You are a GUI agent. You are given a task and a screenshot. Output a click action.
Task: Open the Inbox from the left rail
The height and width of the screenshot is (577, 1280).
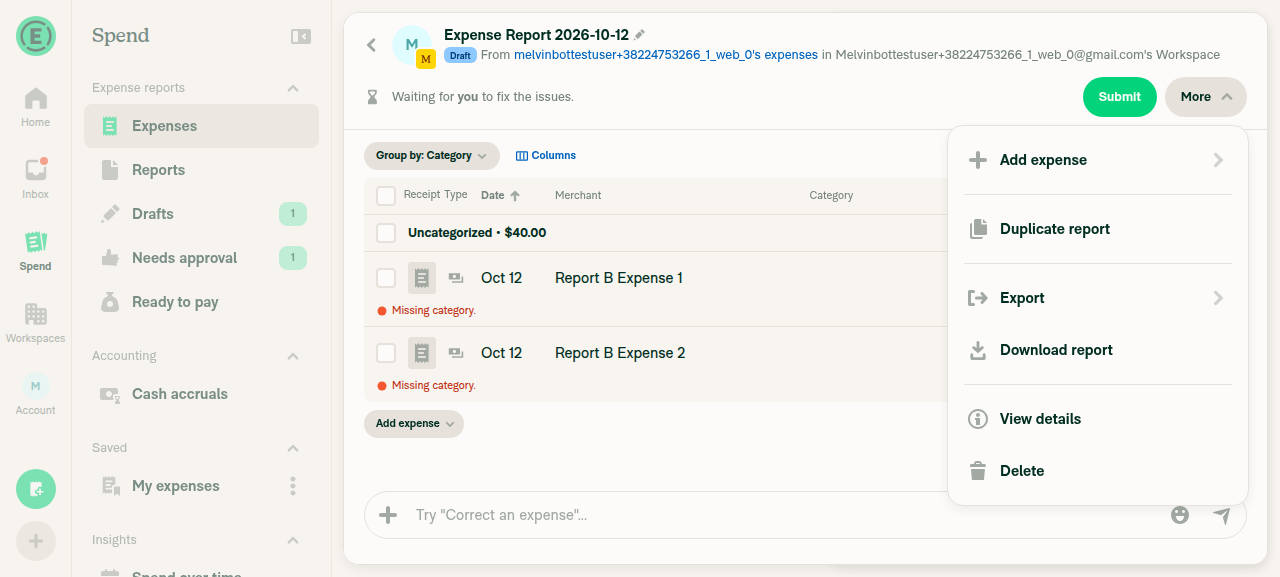point(35,179)
